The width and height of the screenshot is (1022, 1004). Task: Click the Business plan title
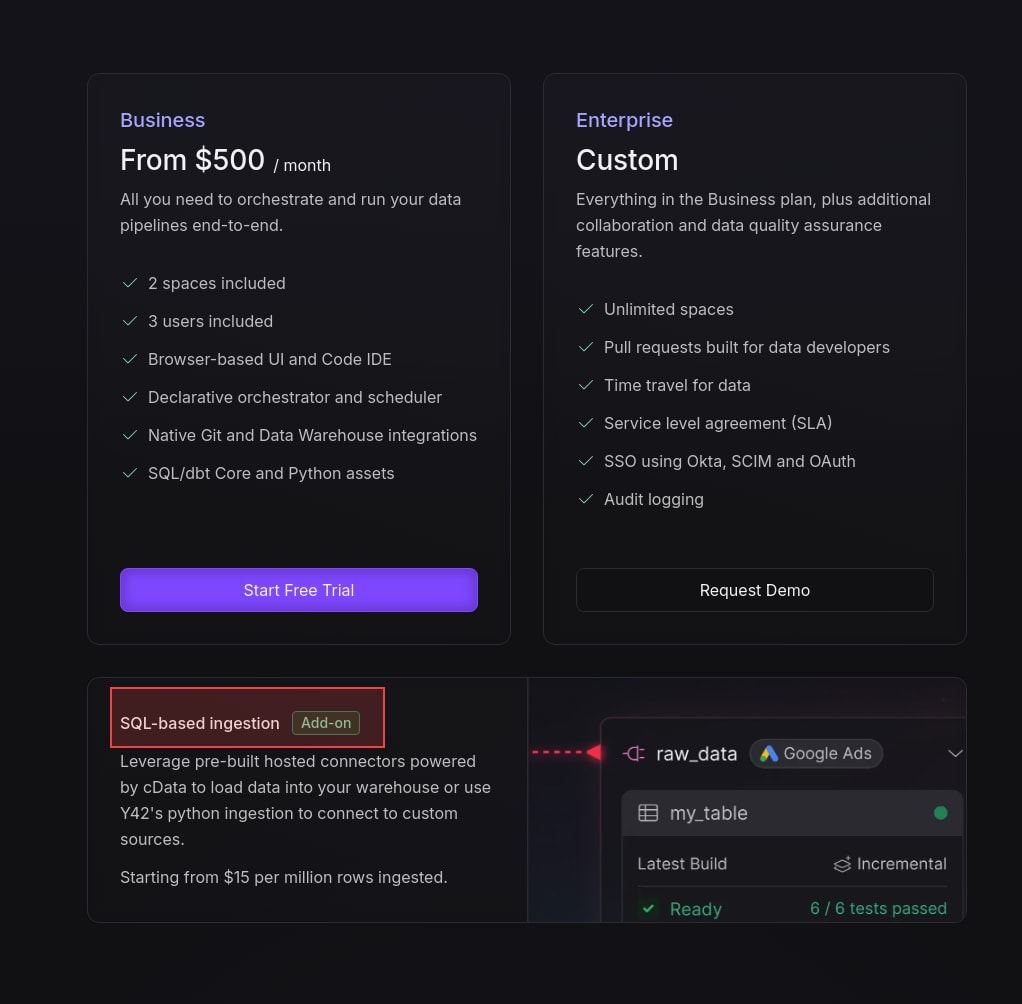point(162,120)
